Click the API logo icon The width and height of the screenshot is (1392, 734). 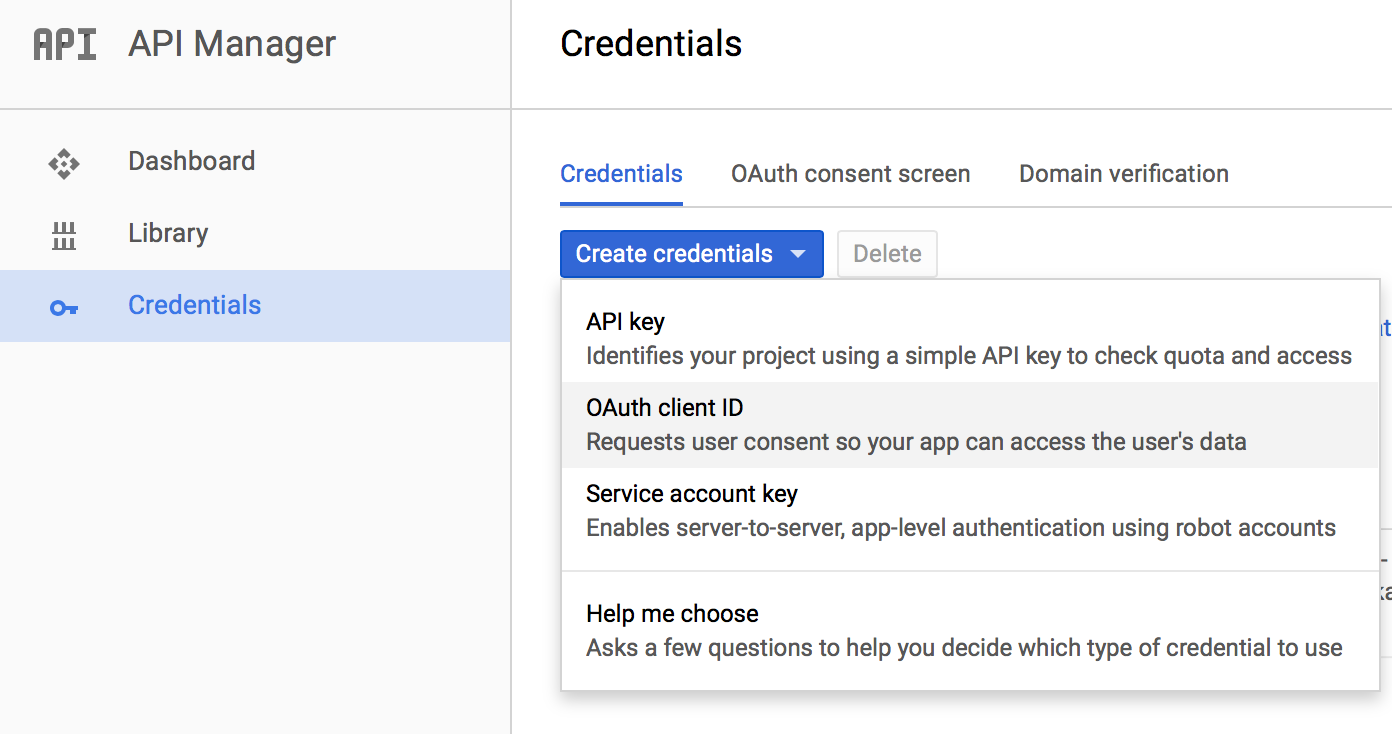point(65,45)
